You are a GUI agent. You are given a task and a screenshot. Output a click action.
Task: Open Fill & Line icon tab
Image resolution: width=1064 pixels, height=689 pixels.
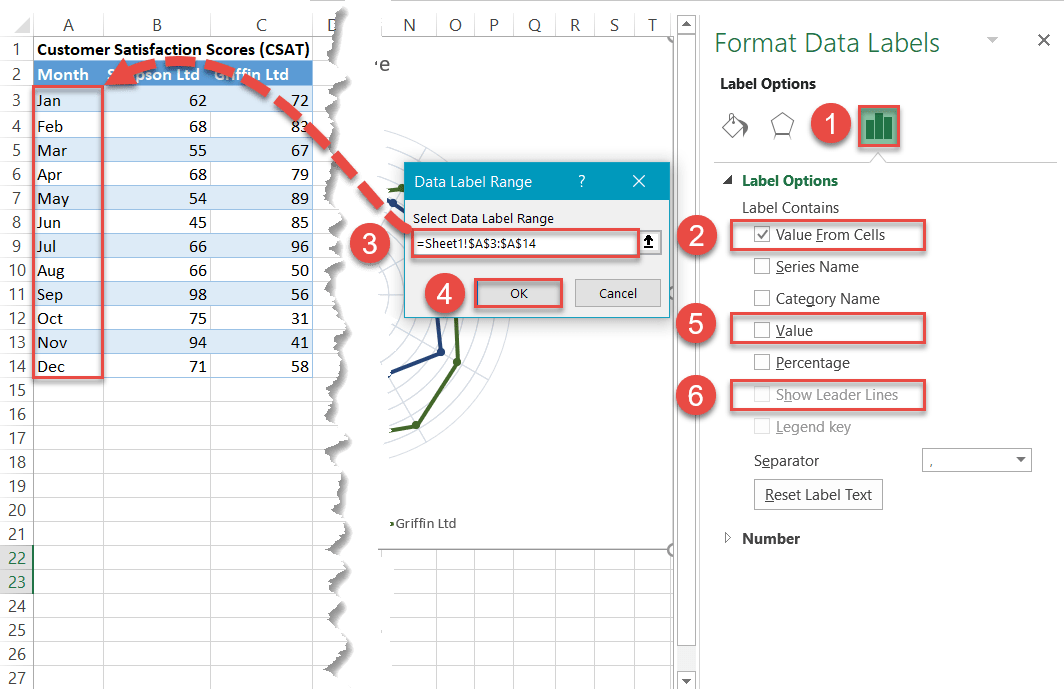coord(735,126)
